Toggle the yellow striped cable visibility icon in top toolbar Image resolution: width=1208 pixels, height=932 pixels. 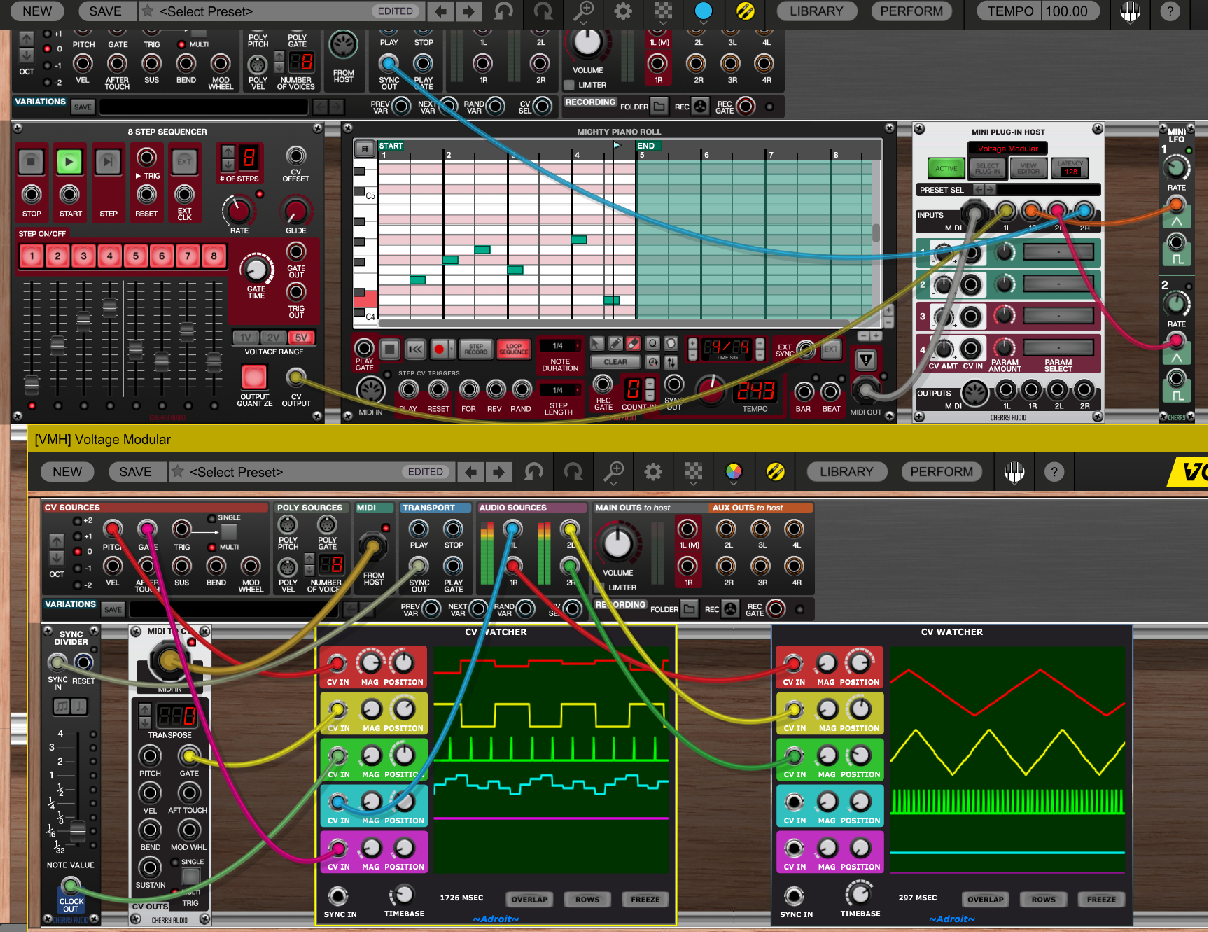pyautogui.click(x=744, y=11)
